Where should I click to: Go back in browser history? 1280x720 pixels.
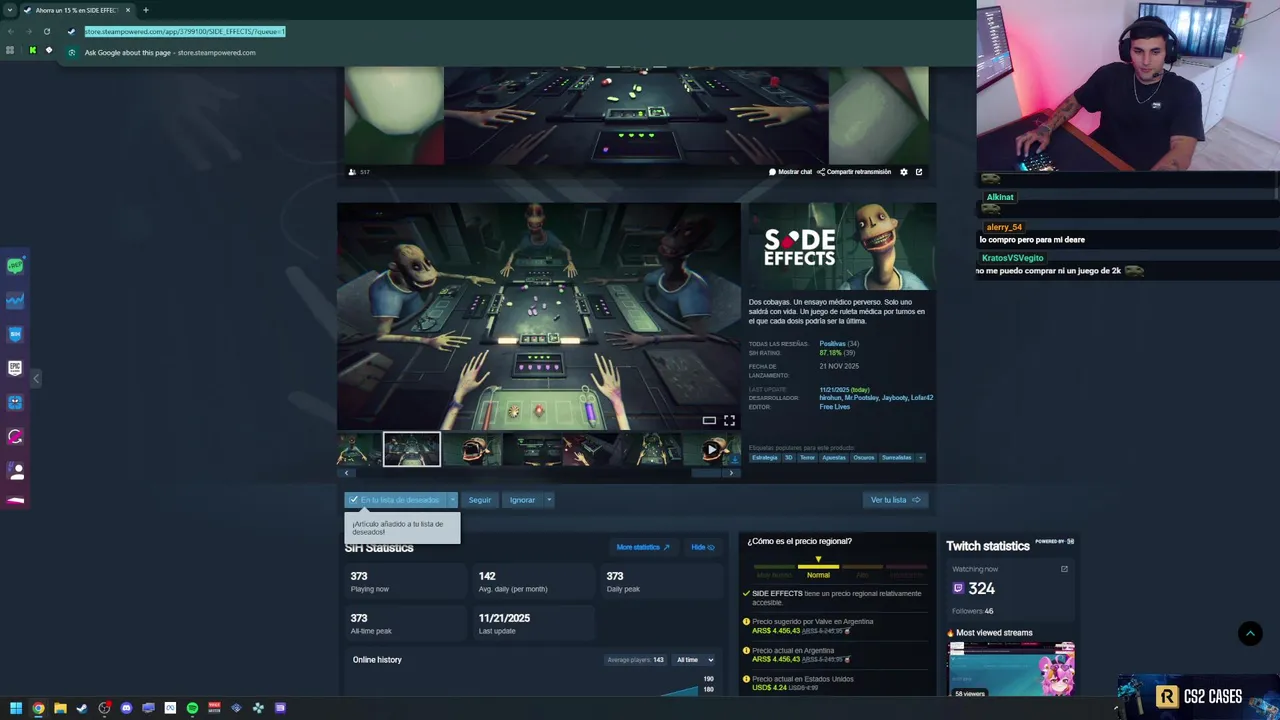coord(11,31)
